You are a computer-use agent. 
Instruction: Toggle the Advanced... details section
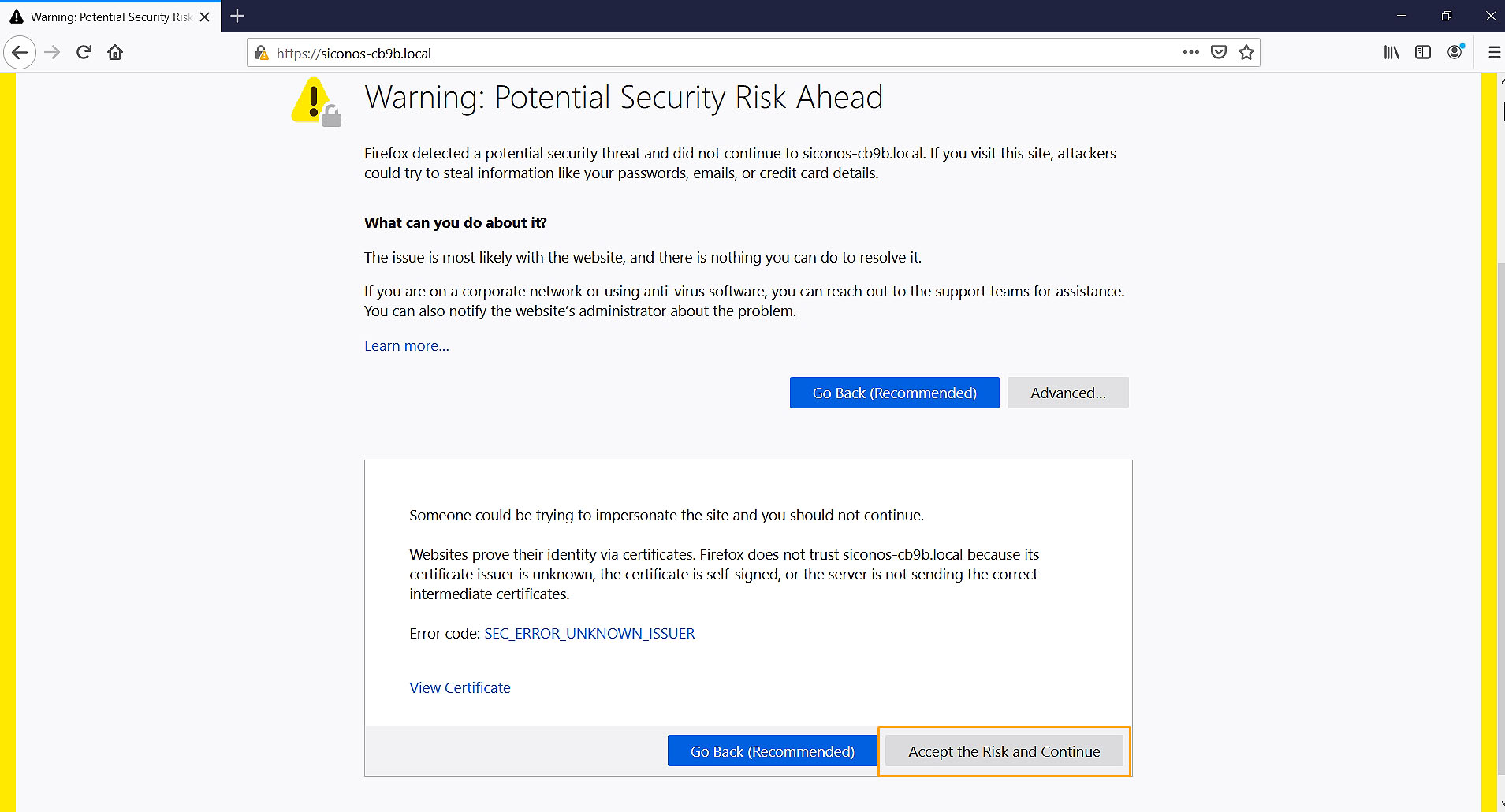pyautogui.click(x=1067, y=393)
